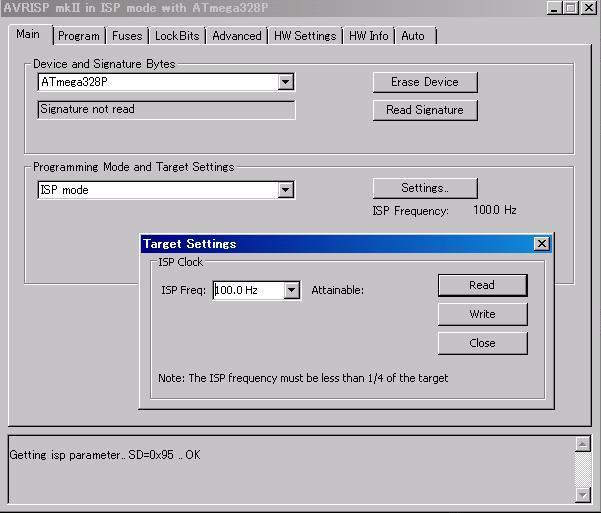Expand the ISP Freq dropdown arrow
Viewport: 601px width, 513px height.
click(292, 290)
